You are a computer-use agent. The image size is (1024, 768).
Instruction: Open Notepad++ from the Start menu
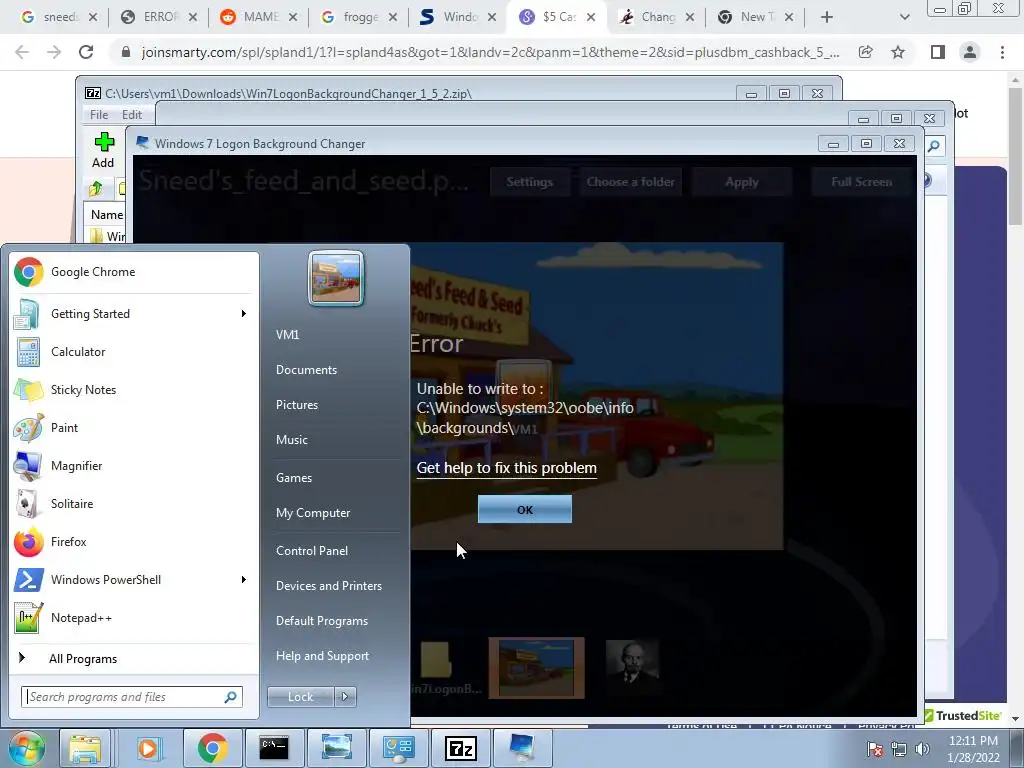tap(134, 618)
